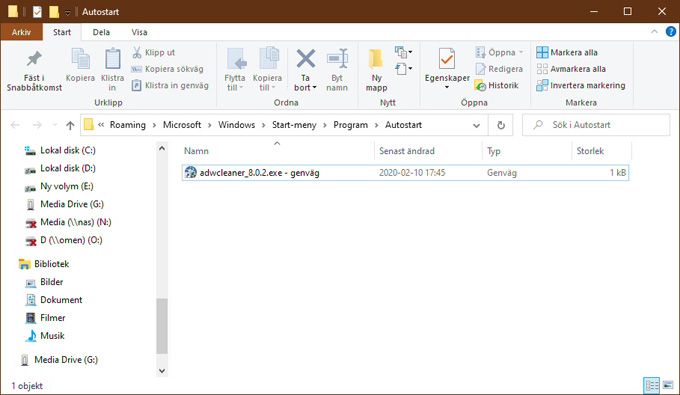
Task: Expand the address bar history dropdown
Action: [476, 125]
